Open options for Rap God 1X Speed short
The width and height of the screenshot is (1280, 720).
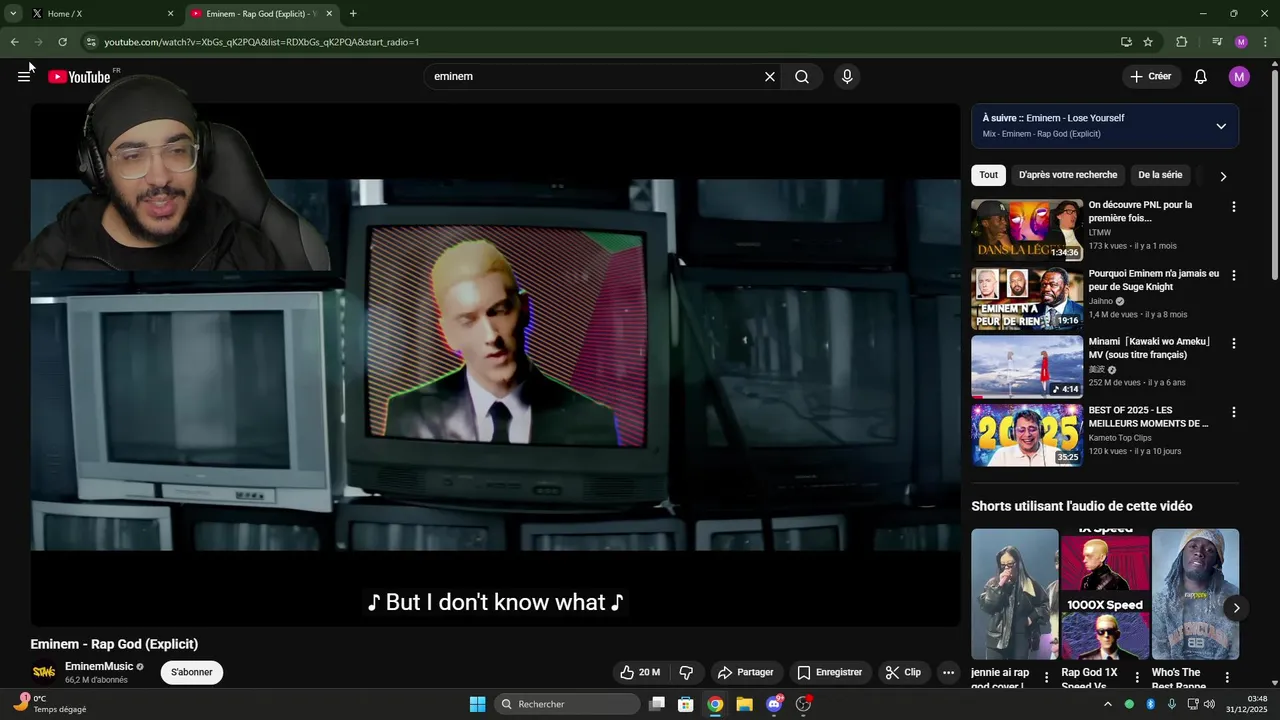pyautogui.click(x=1137, y=677)
